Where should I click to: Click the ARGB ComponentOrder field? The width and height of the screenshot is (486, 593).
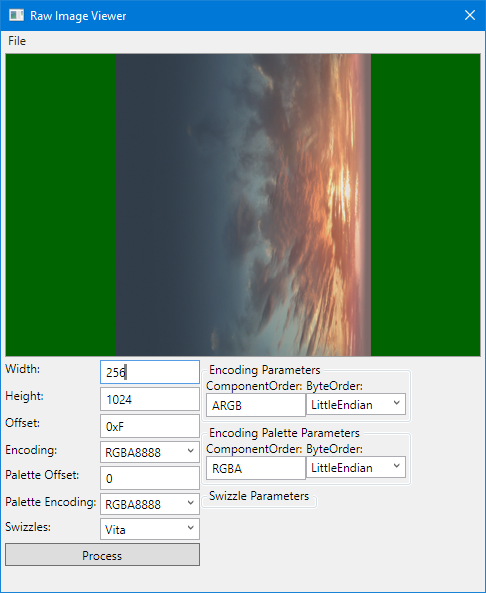(256, 405)
